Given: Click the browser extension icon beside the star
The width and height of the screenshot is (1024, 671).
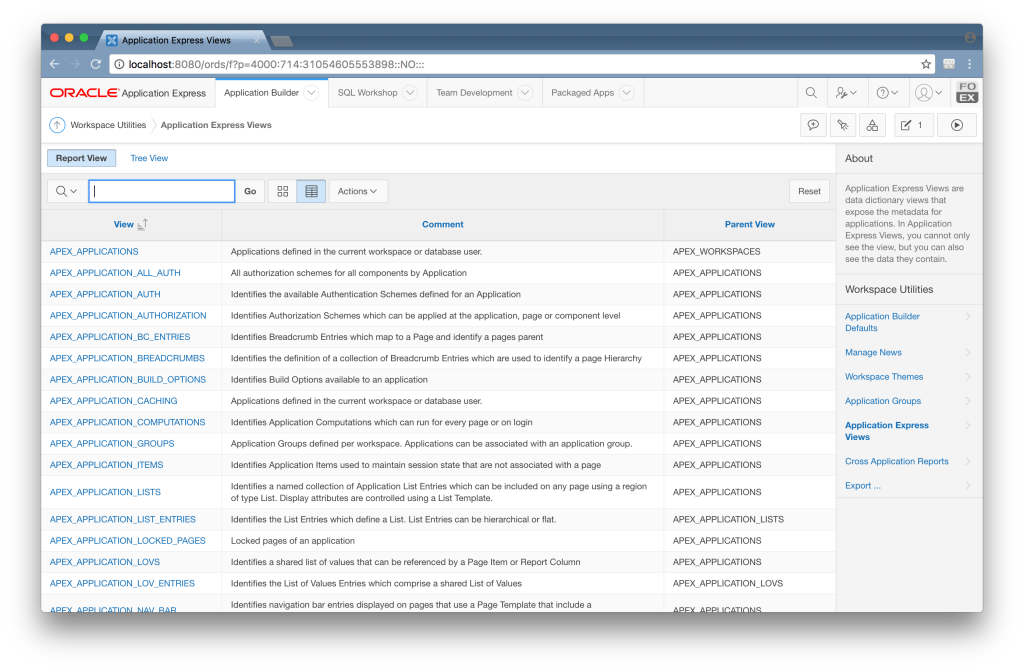Looking at the screenshot, I should tap(949, 64).
